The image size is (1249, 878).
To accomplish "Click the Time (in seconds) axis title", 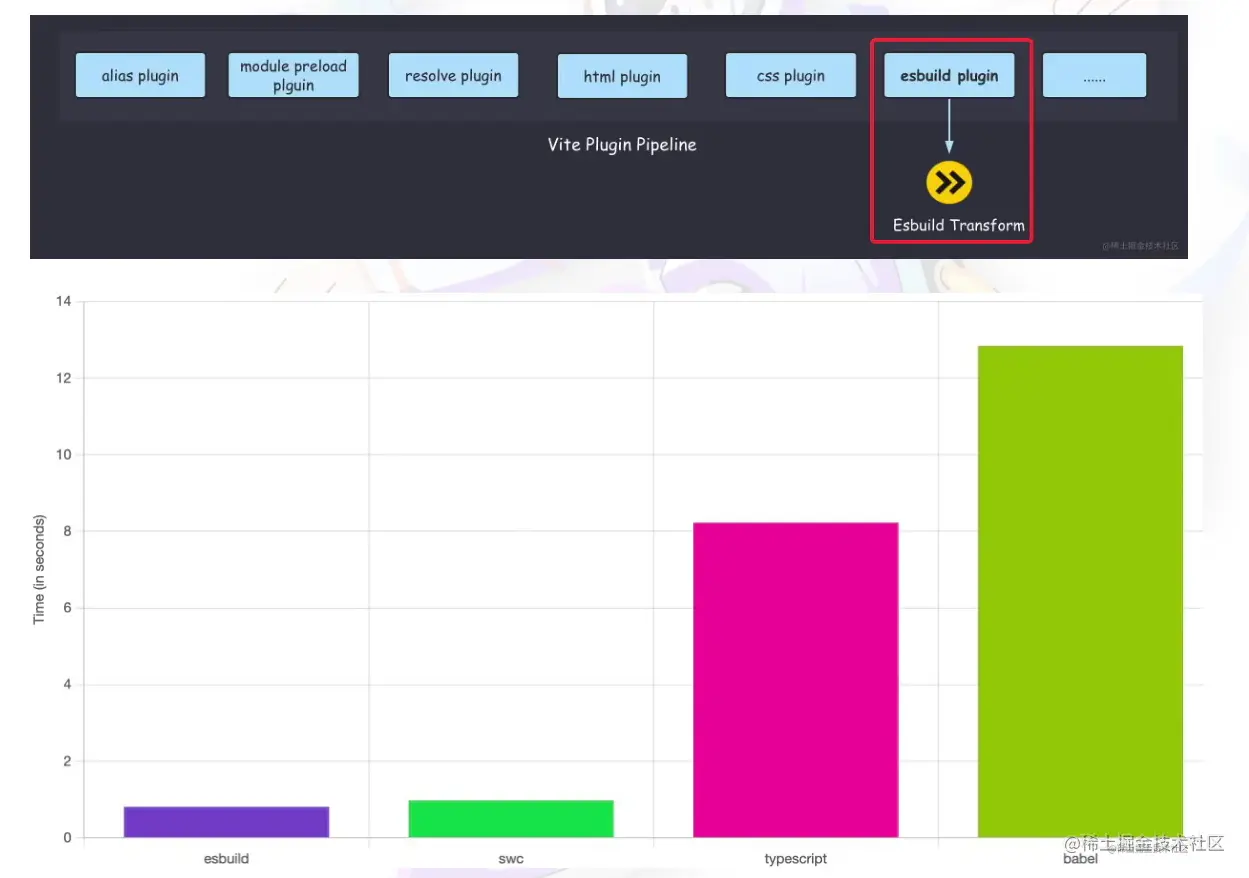I will coord(40,570).
